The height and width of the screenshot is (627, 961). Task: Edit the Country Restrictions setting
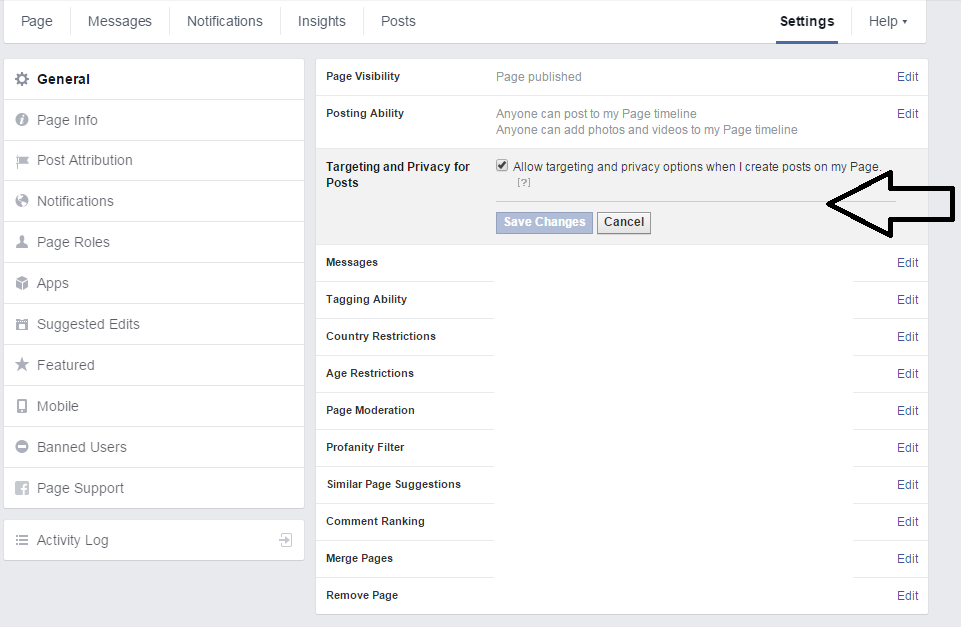[x=908, y=336]
